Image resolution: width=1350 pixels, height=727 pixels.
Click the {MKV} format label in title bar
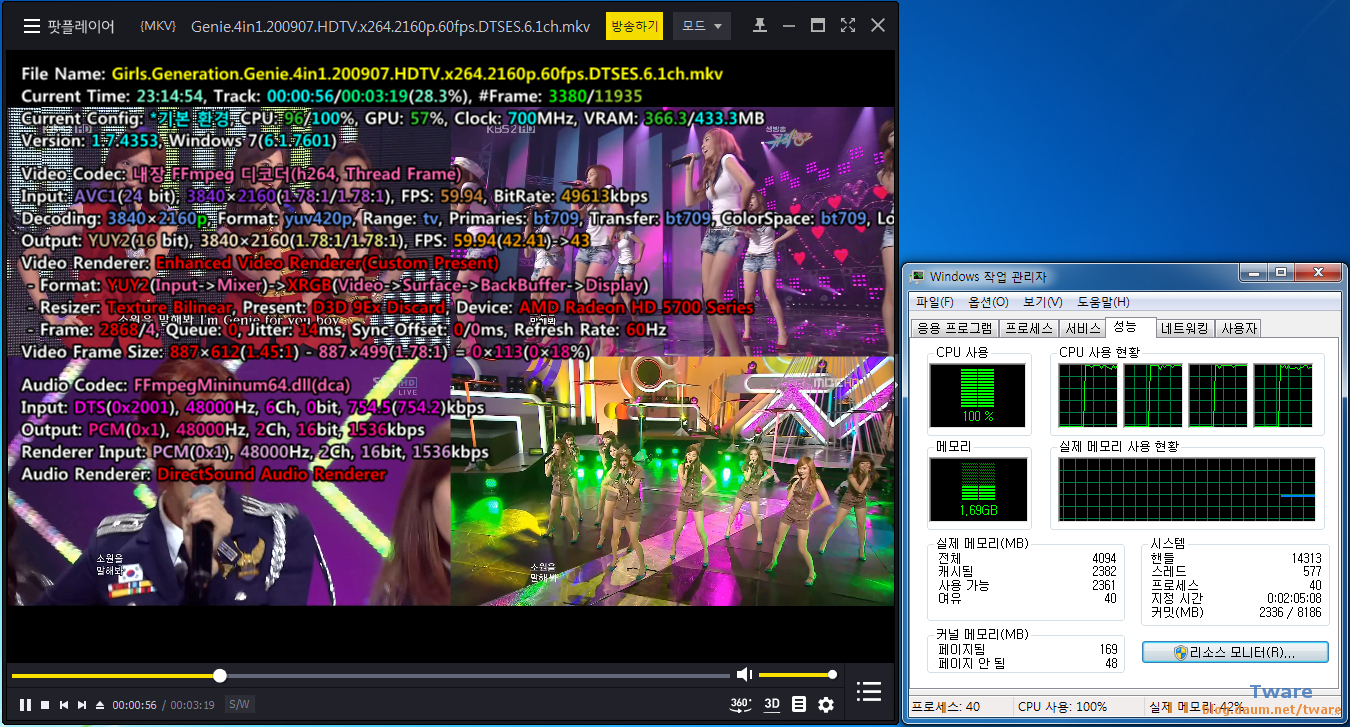[158, 26]
